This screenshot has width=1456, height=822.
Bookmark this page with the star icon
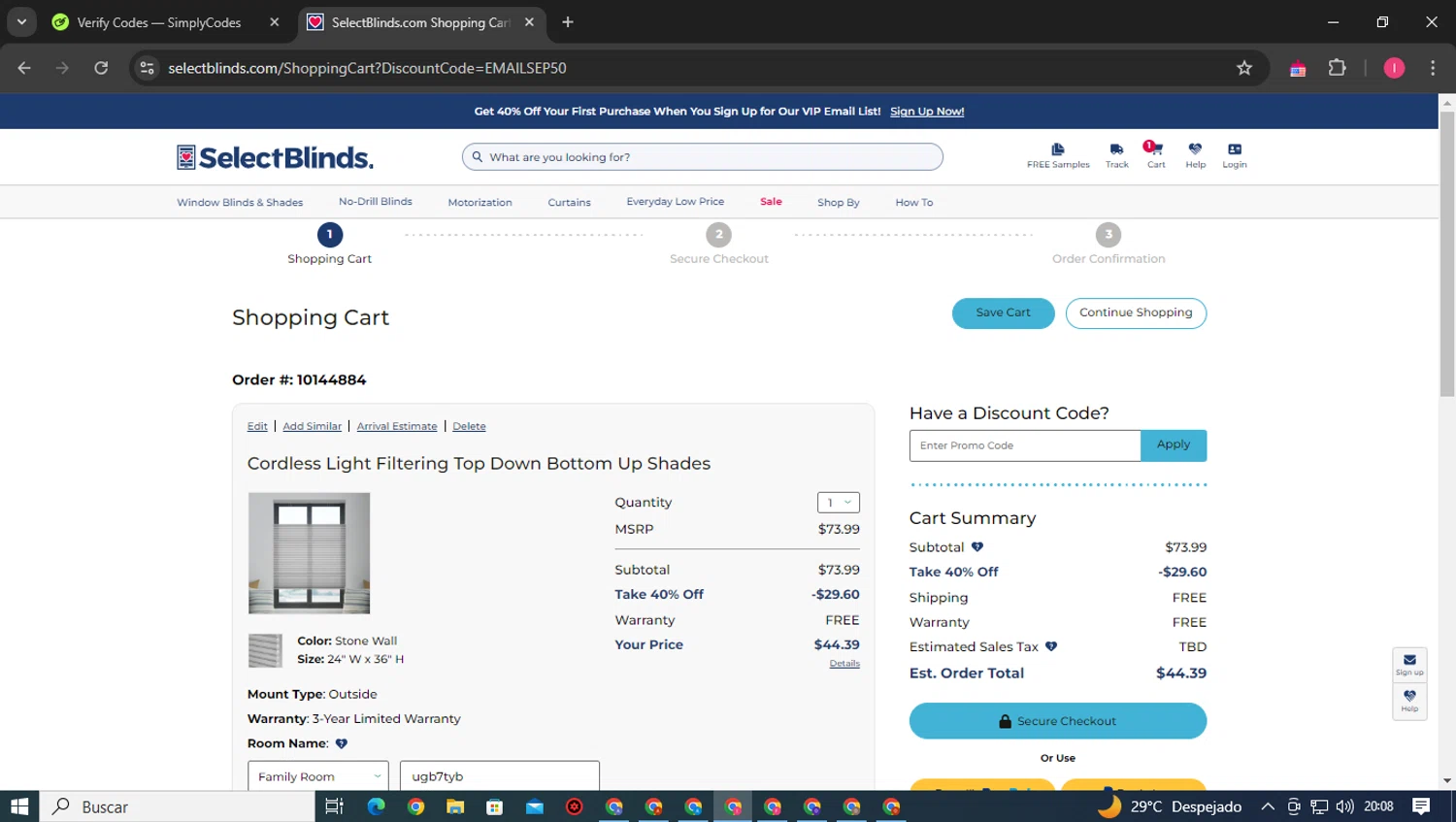[x=1244, y=68]
